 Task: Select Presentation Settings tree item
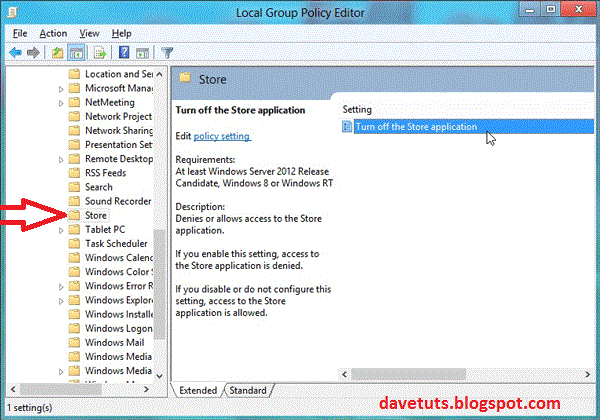(119, 145)
